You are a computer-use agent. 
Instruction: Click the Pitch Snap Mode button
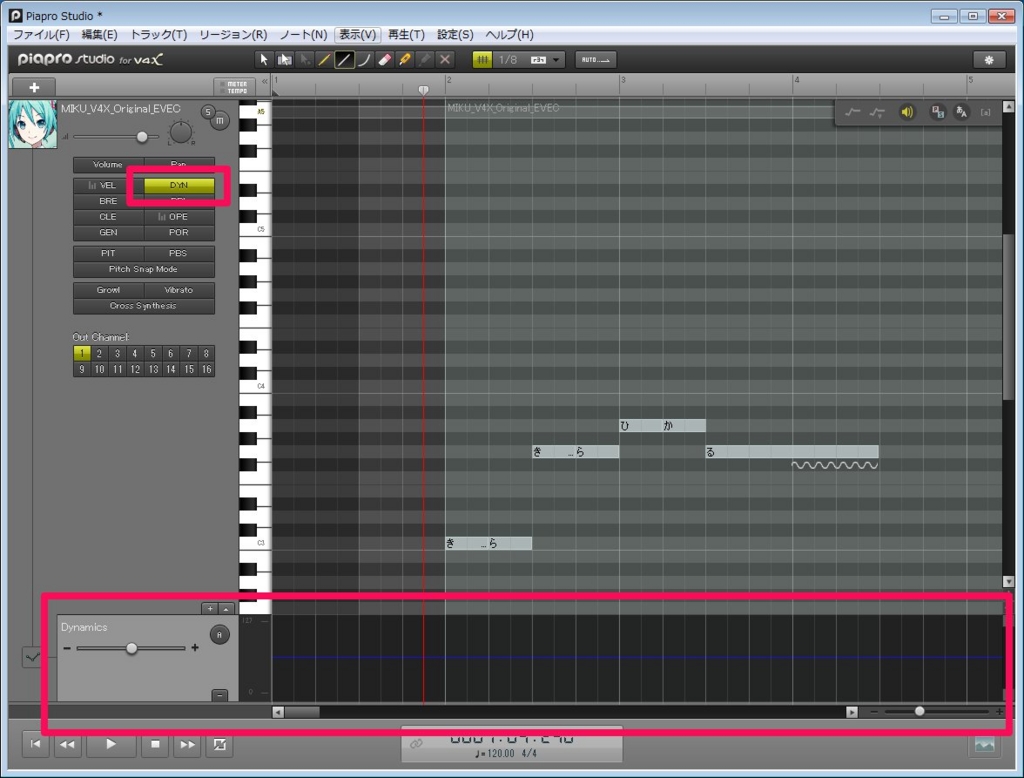point(143,270)
